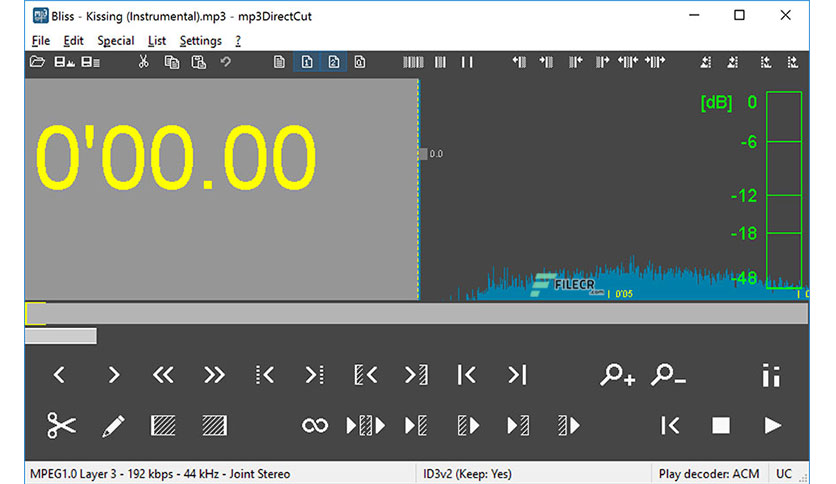Click the yellow 0'00.00 time display
This screenshot has height=484, width=836.
pyautogui.click(x=176, y=157)
